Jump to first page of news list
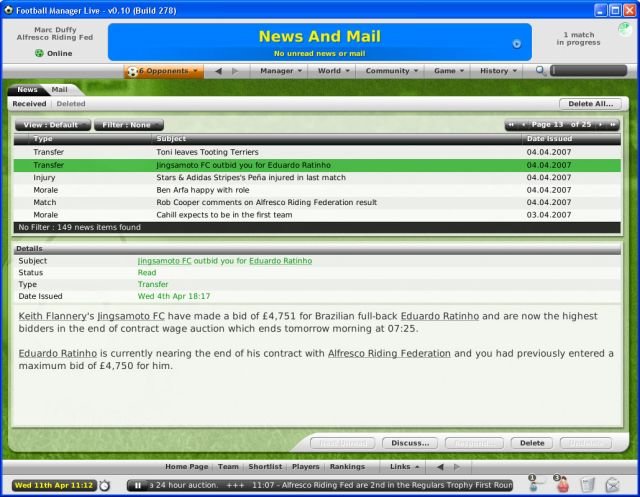This screenshot has height=497, width=640. point(512,125)
